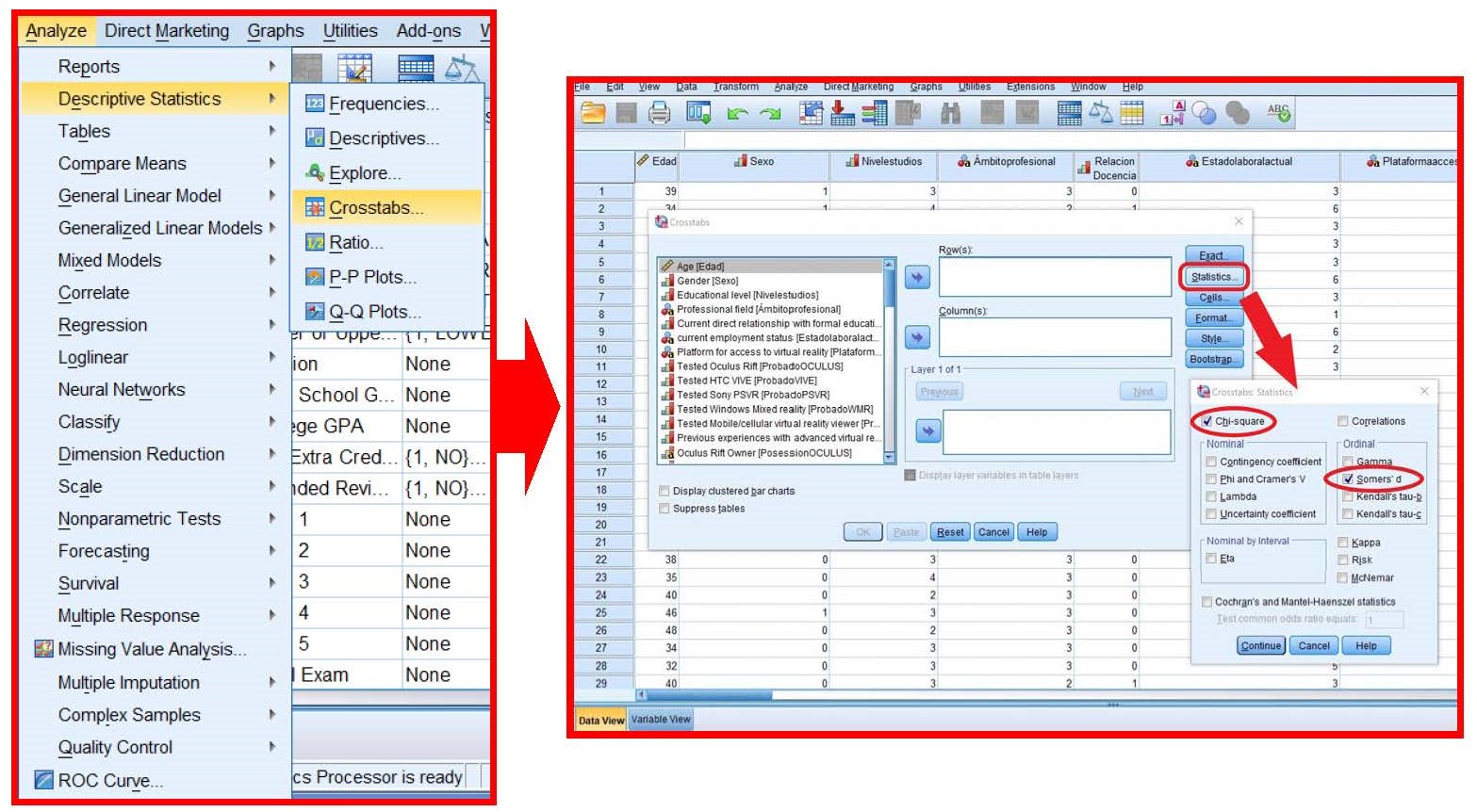Image resolution: width=1477 pixels, height=812 pixels.
Task: Expand the Compare Means submenu arrow
Action: (x=271, y=163)
